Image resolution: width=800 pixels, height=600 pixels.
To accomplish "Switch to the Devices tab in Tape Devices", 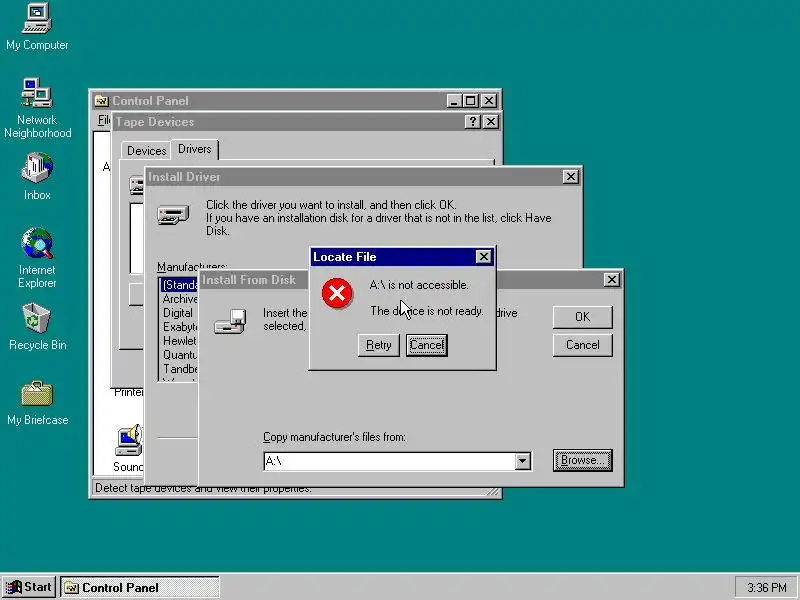I will pyautogui.click(x=146, y=151).
